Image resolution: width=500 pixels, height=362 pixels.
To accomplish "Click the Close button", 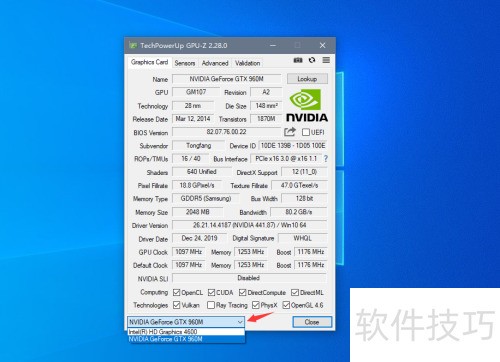I will click(312, 322).
